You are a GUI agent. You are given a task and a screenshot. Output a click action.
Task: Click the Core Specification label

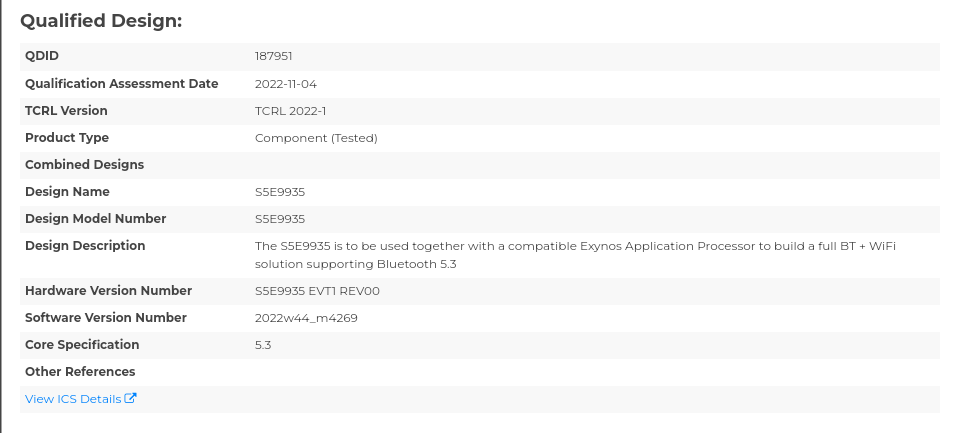click(82, 344)
